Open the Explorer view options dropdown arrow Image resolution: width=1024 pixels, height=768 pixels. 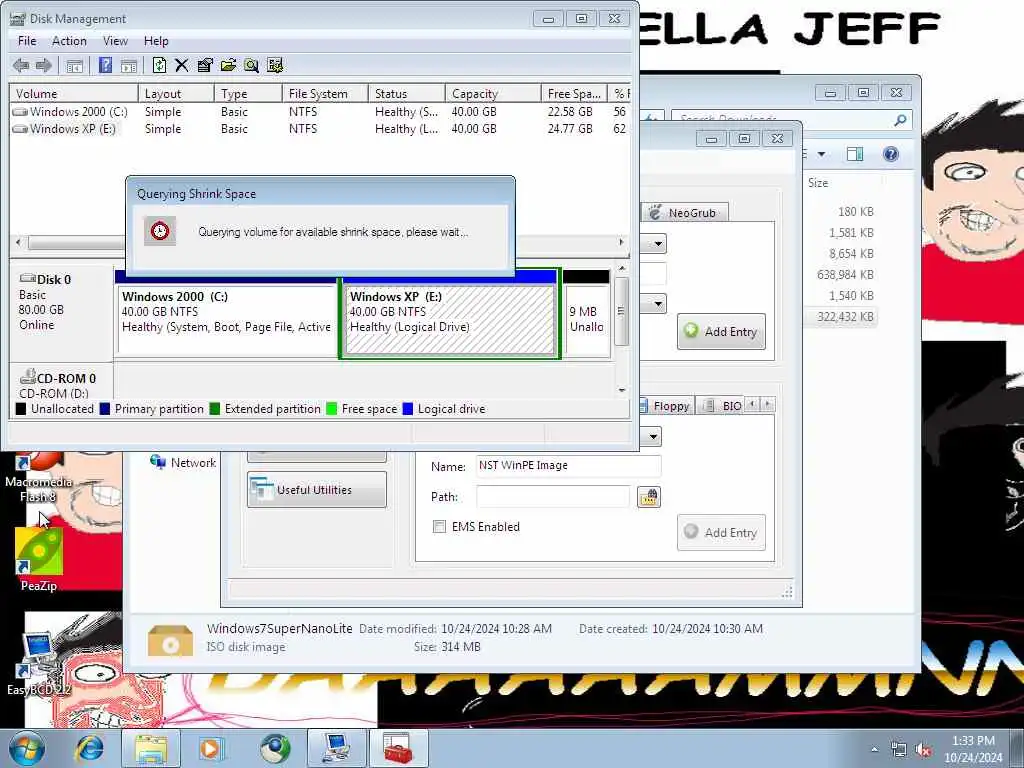coord(822,154)
